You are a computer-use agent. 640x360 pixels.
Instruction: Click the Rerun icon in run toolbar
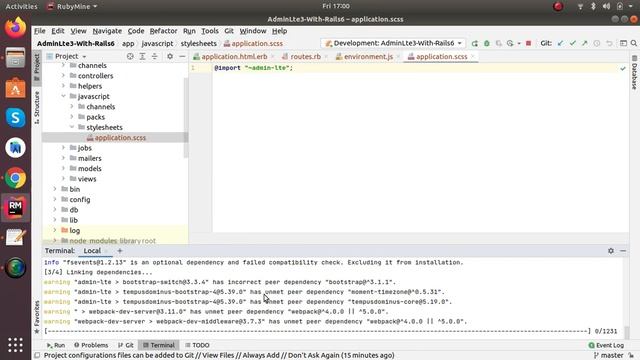click(x=474, y=43)
